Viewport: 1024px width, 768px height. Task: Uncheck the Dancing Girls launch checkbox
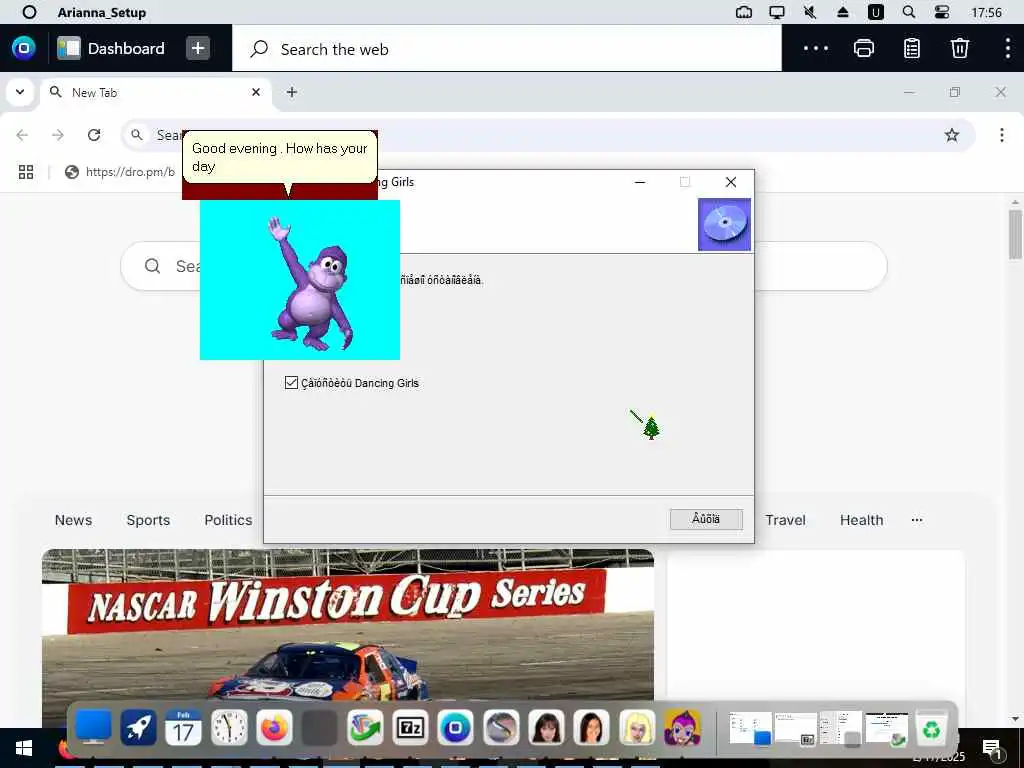pos(291,383)
